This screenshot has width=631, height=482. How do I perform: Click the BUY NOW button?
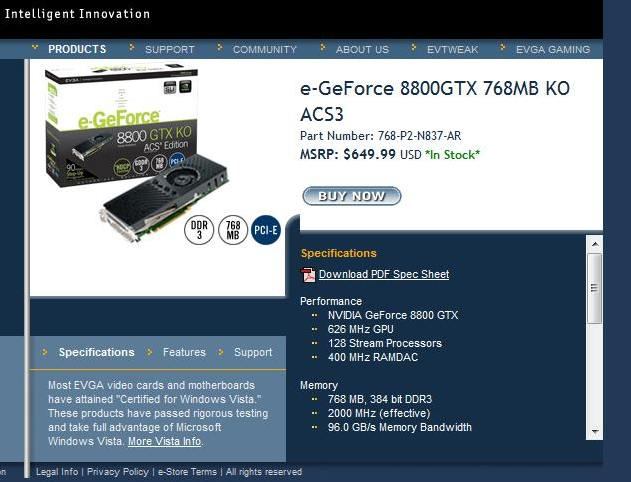click(x=352, y=196)
